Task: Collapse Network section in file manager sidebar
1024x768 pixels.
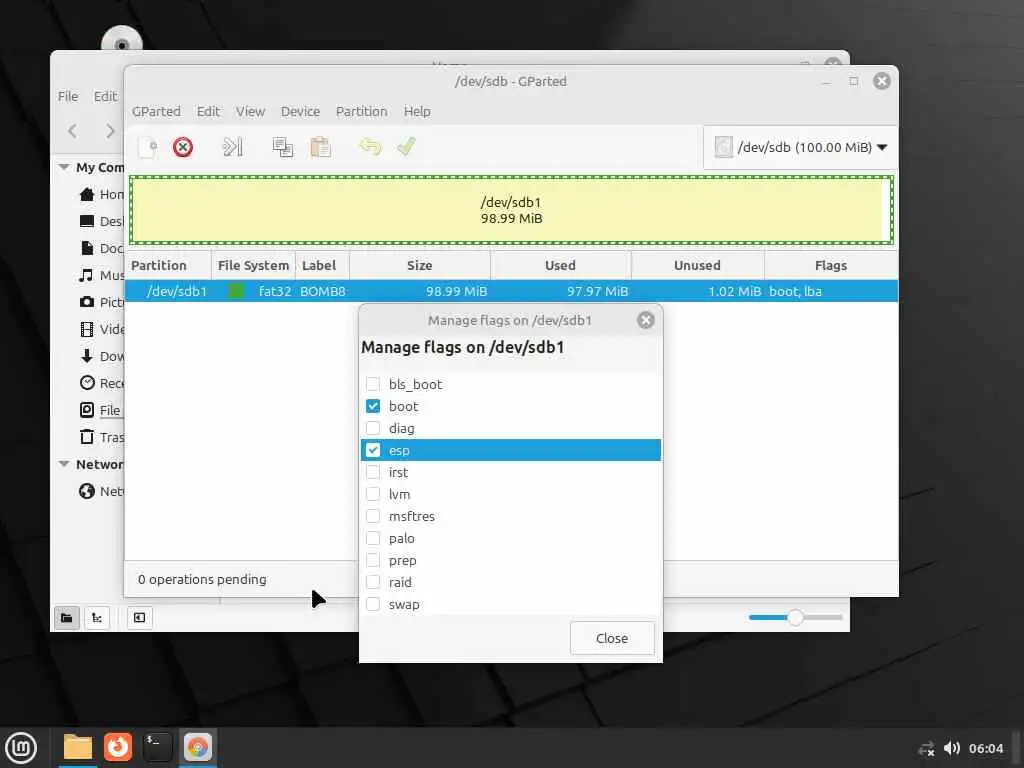Action: pos(64,464)
